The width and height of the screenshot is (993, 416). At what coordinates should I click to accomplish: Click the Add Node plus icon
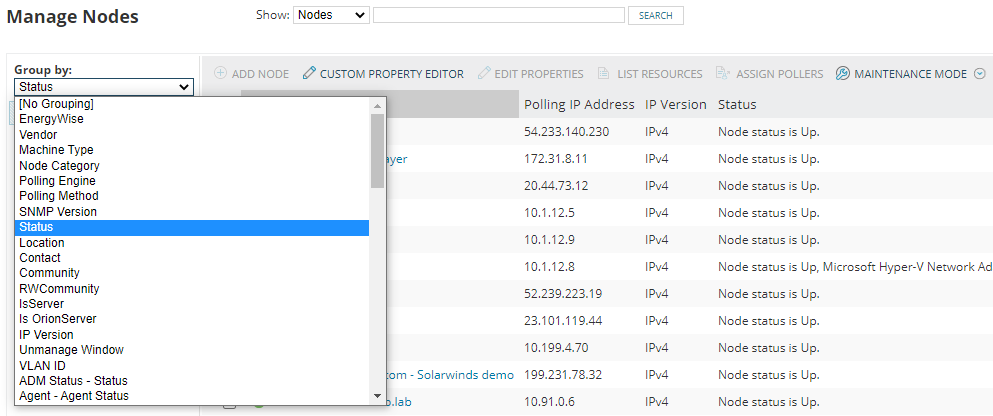coord(220,73)
